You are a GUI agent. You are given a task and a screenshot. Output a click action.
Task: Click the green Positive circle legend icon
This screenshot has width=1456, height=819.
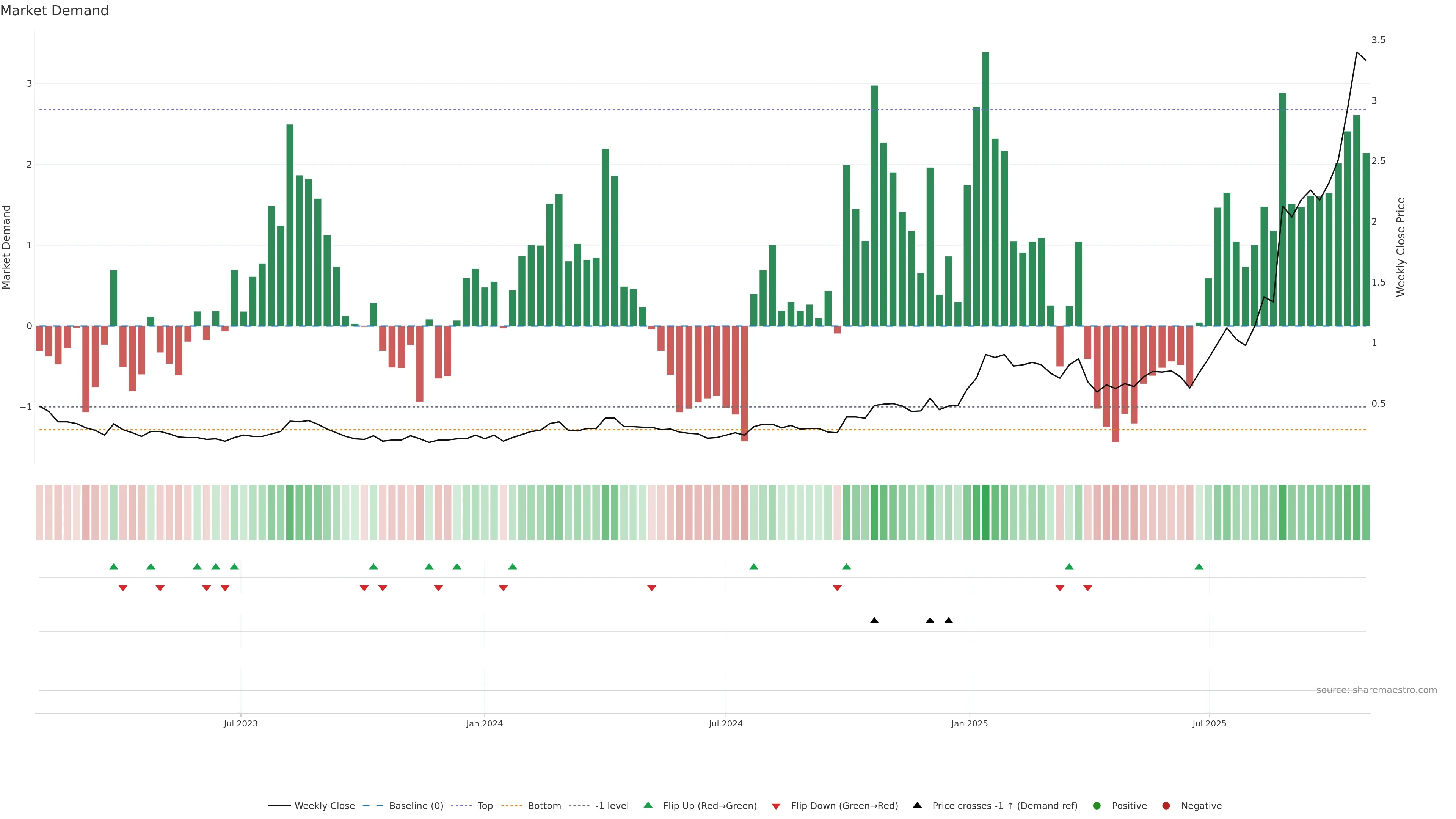[x=1097, y=805]
